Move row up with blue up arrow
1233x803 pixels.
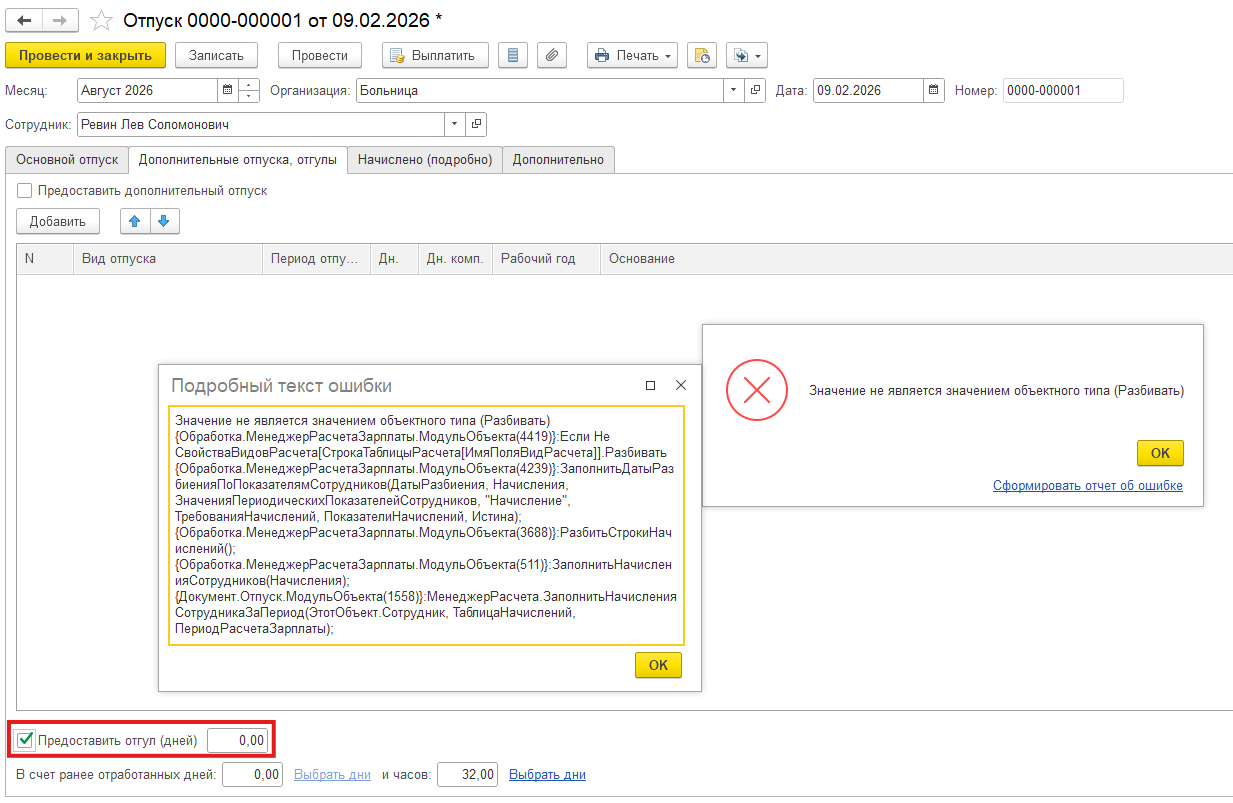pos(135,221)
